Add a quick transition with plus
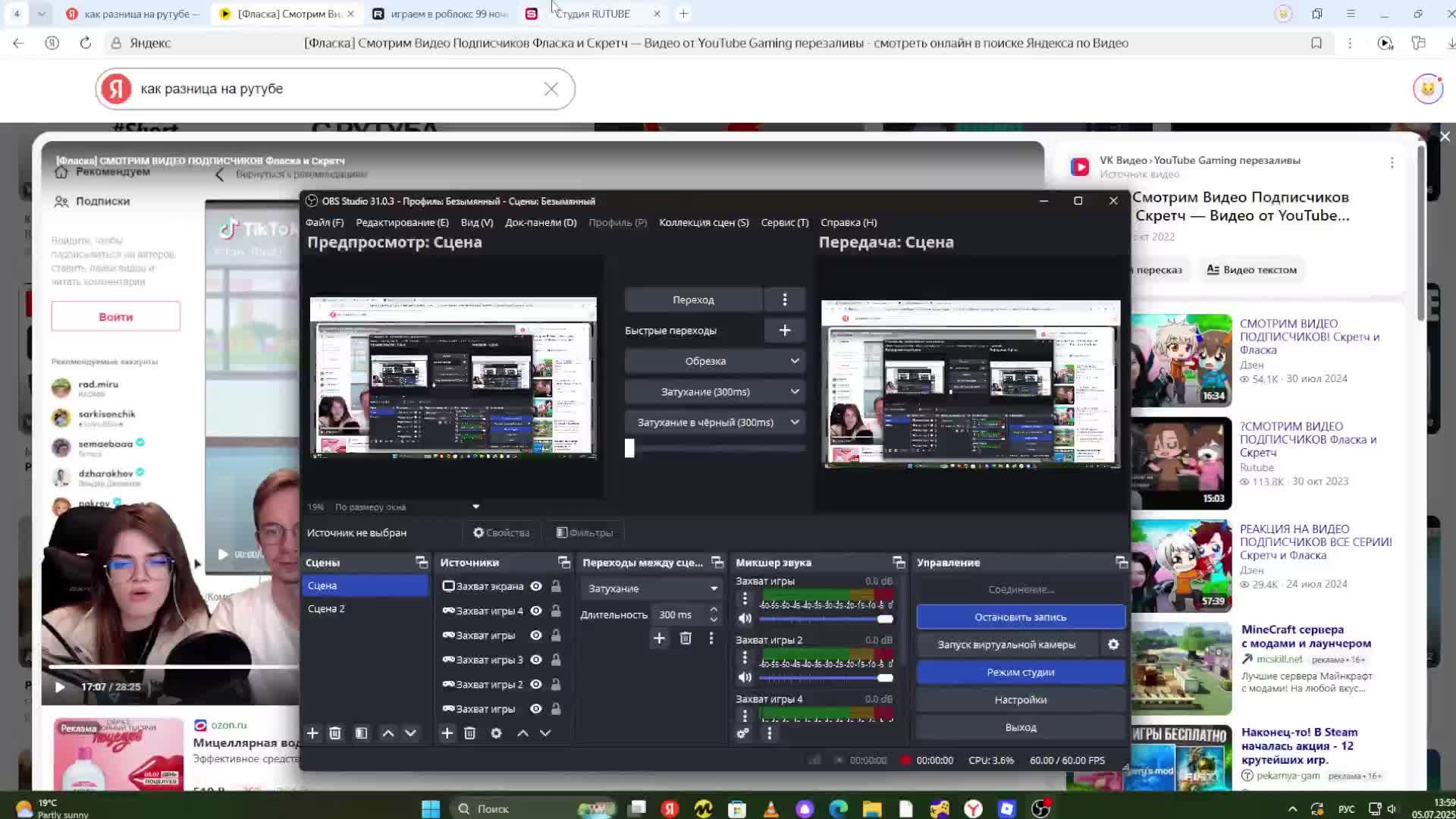Image resolution: width=1456 pixels, height=819 pixels. pyautogui.click(x=785, y=331)
